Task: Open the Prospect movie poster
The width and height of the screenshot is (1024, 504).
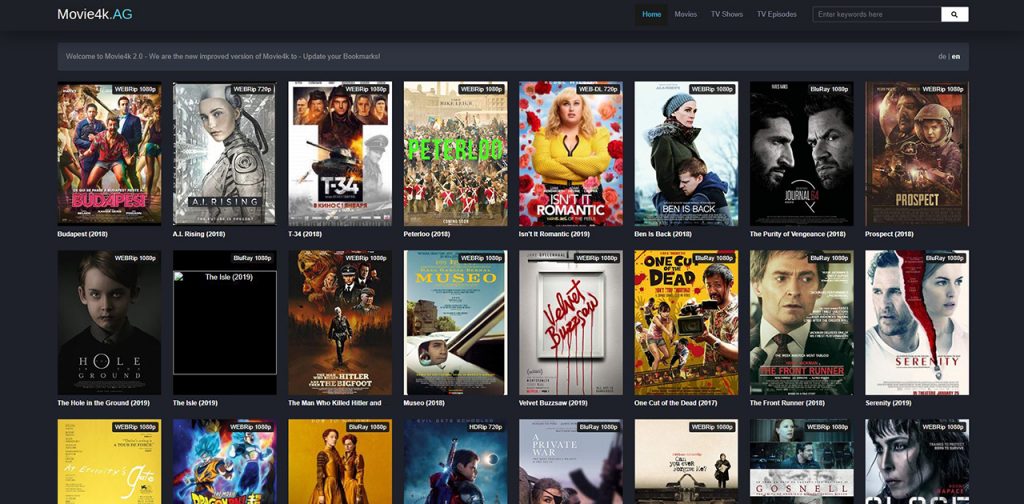Action: (x=917, y=153)
